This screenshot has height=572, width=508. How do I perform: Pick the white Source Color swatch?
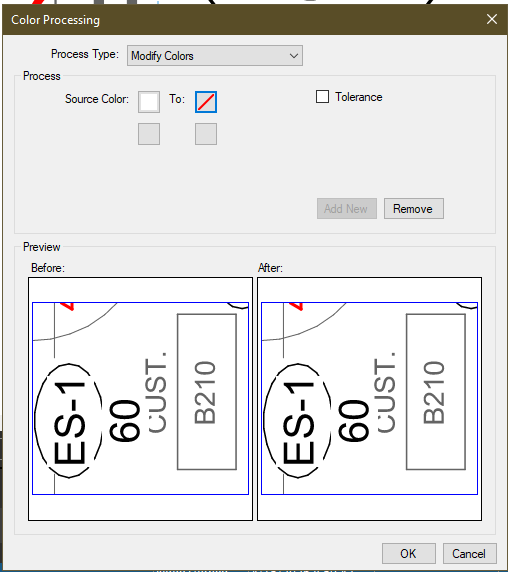coord(149,102)
